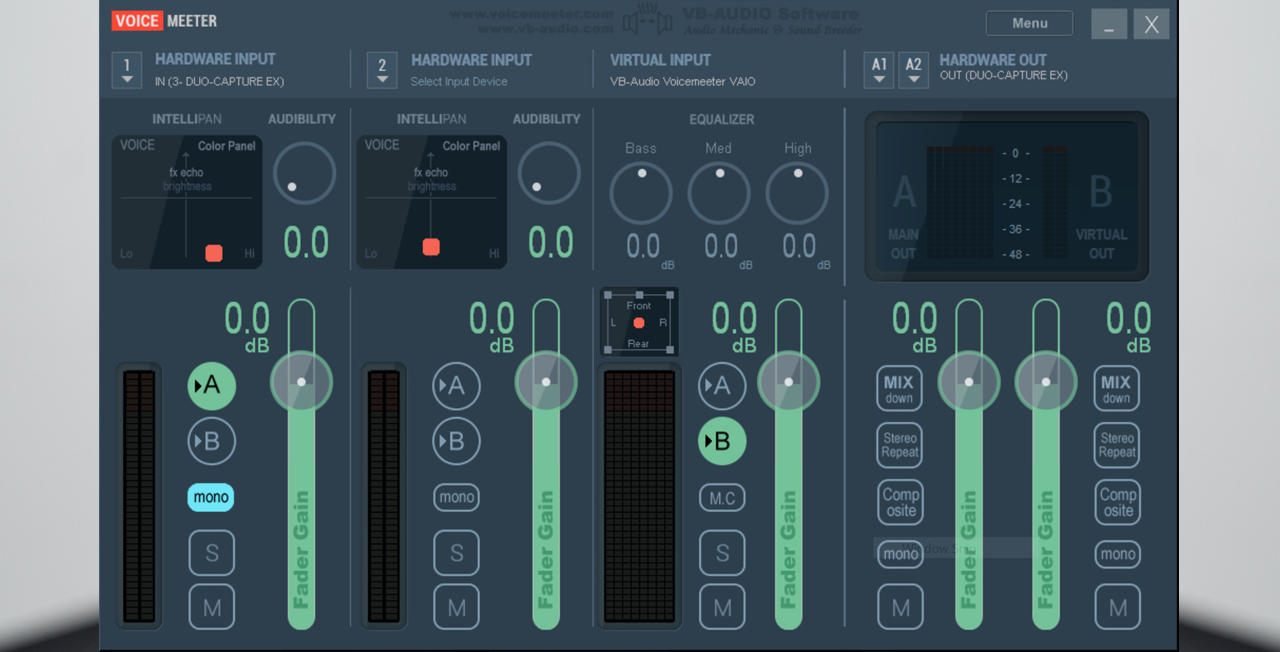Open the A2 hardware out selector
The image size is (1280, 652).
(x=914, y=70)
